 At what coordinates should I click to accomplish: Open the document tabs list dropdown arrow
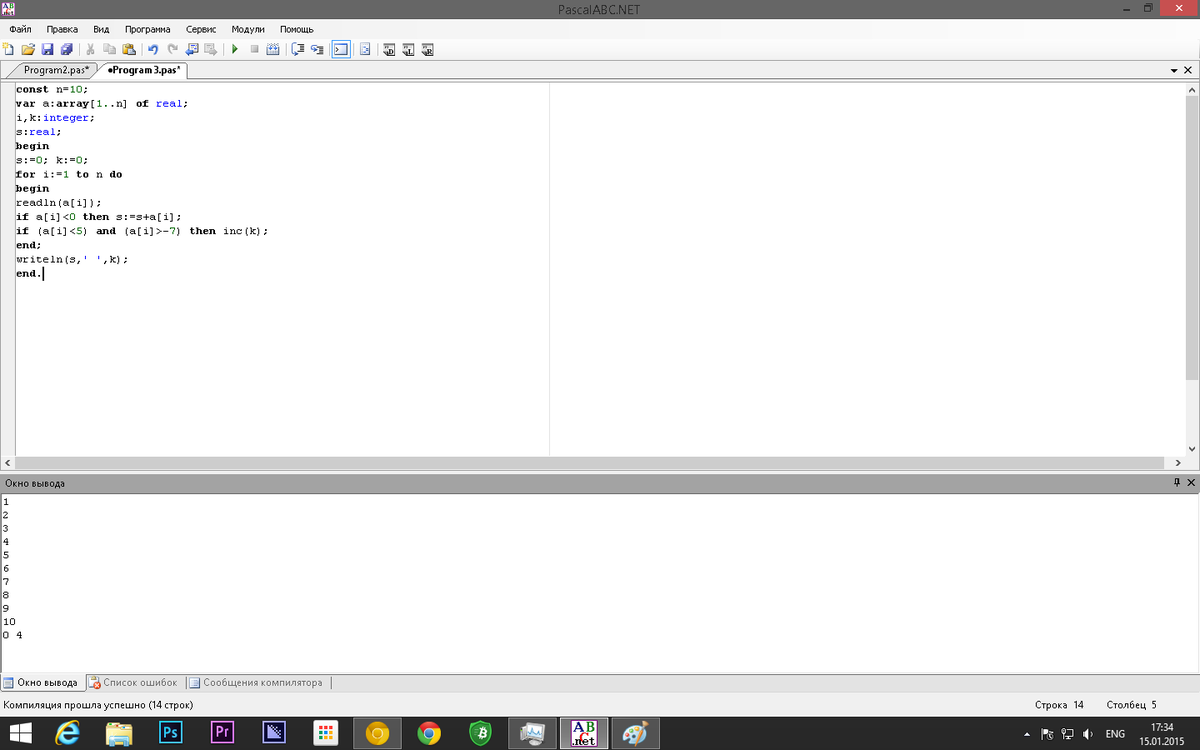coord(1174,71)
